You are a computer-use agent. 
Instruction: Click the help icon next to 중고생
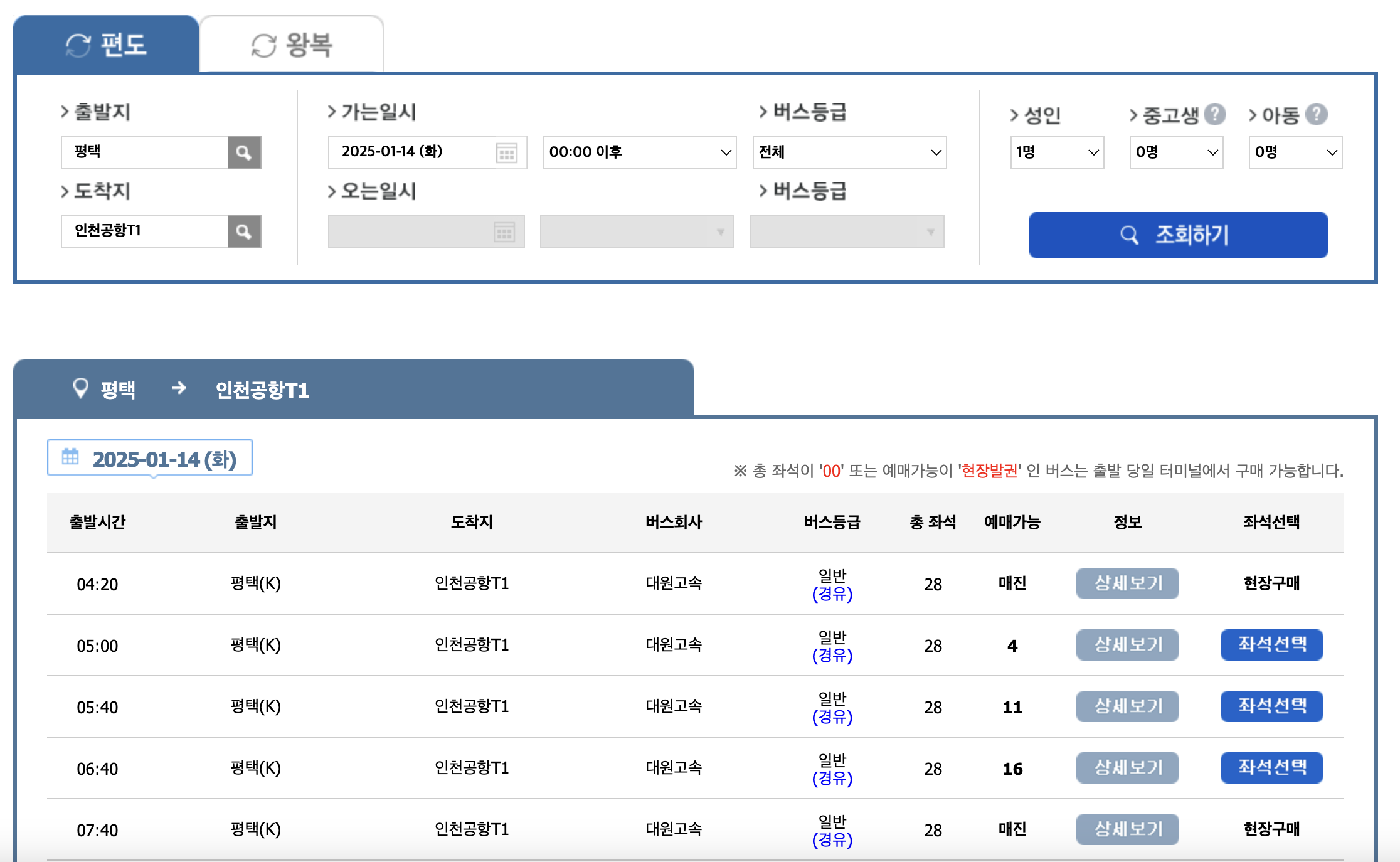[1216, 114]
